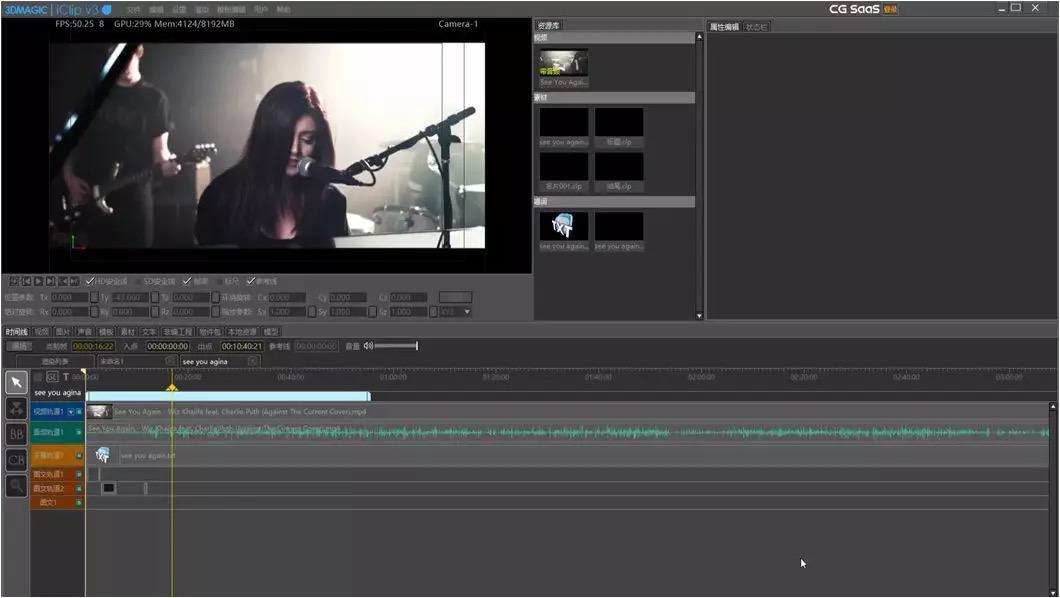Click the Tx position field
Viewport: 1060px width, 598px height.
[x=70, y=297]
